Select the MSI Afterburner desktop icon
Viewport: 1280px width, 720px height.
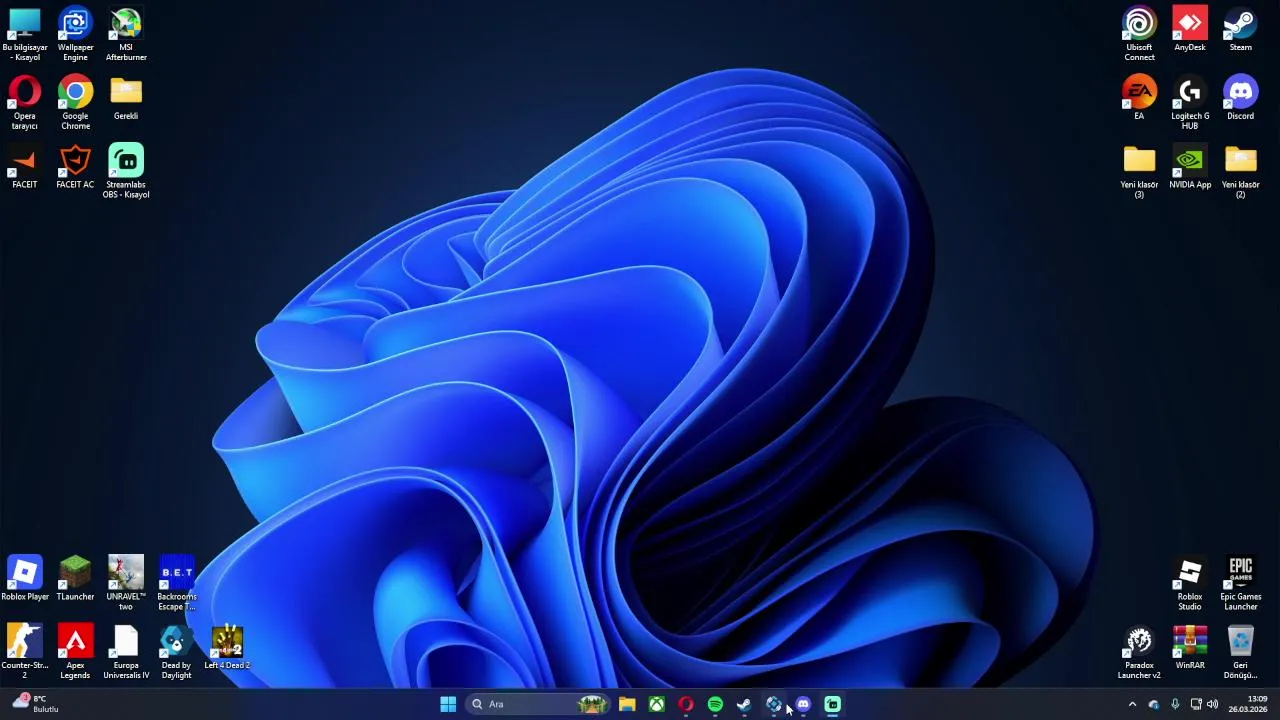click(x=126, y=34)
